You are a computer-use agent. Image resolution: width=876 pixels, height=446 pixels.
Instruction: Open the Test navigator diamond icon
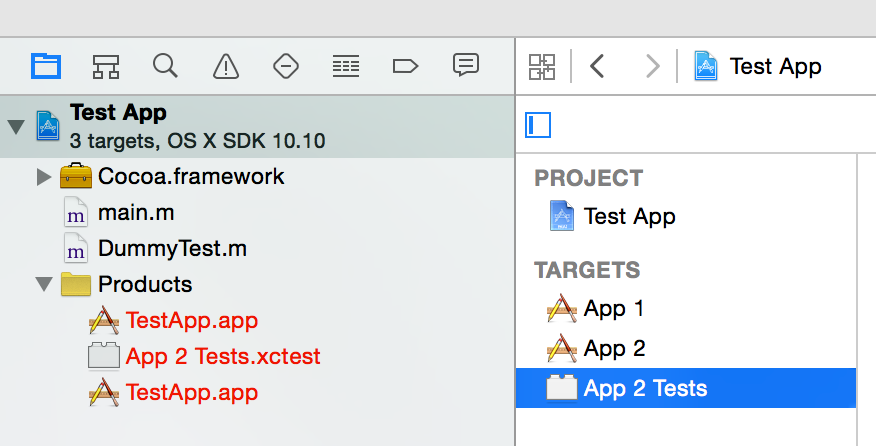(x=285, y=67)
